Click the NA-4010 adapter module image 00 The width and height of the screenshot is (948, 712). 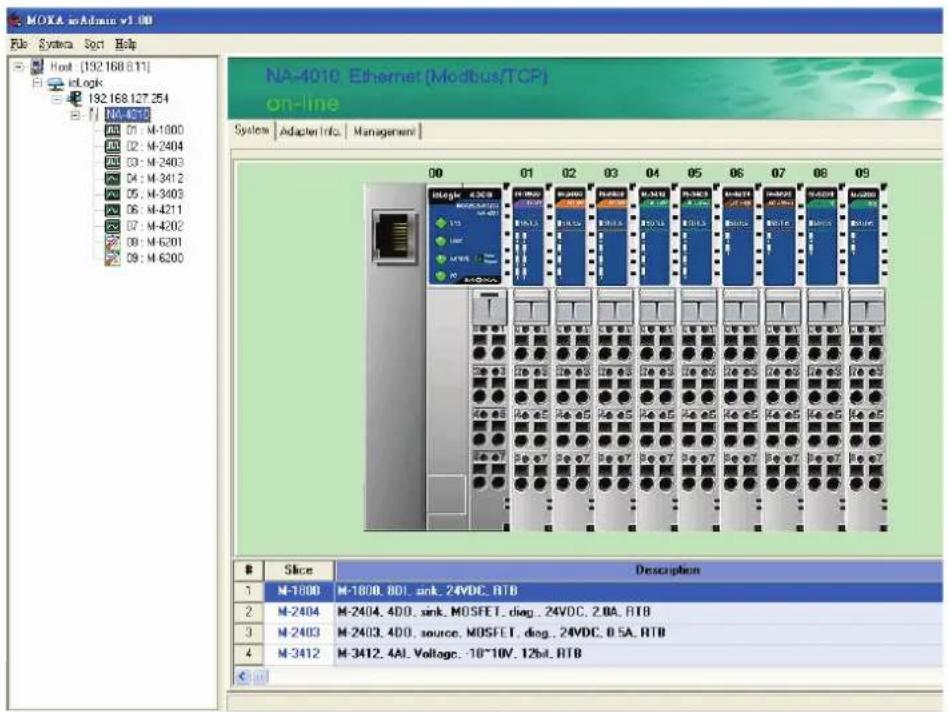point(437,357)
